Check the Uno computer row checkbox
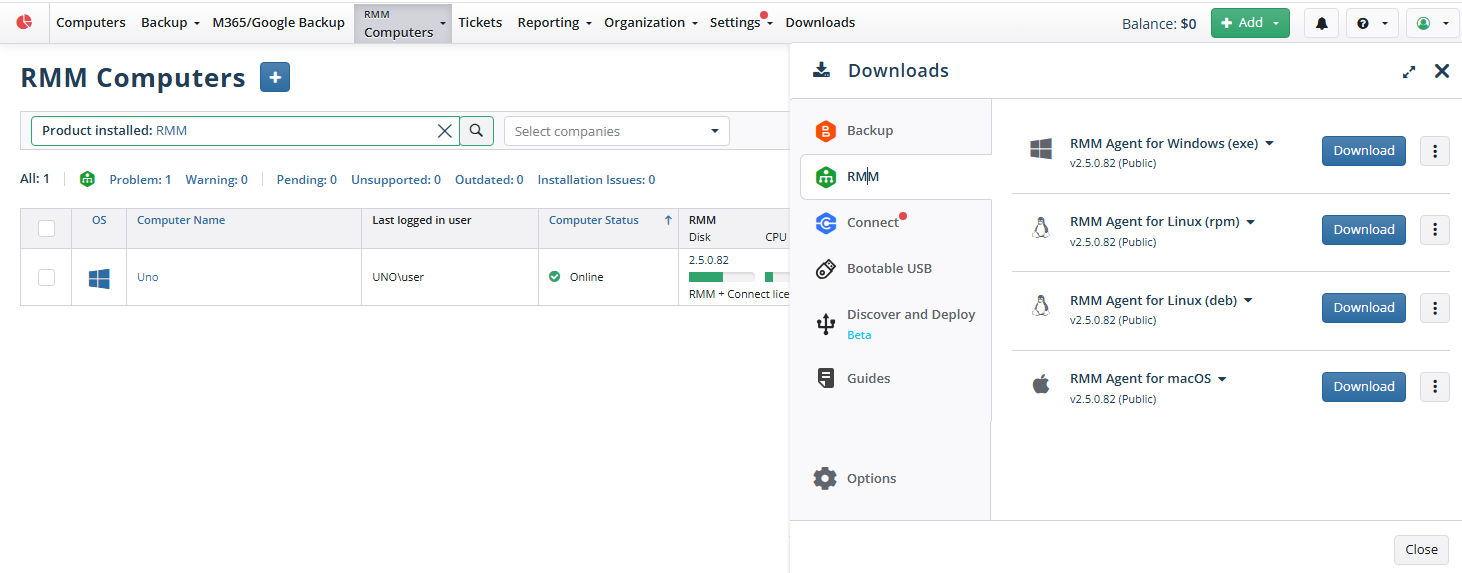The width and height of the screenshot is (1462, 573). tap(46, 277)
